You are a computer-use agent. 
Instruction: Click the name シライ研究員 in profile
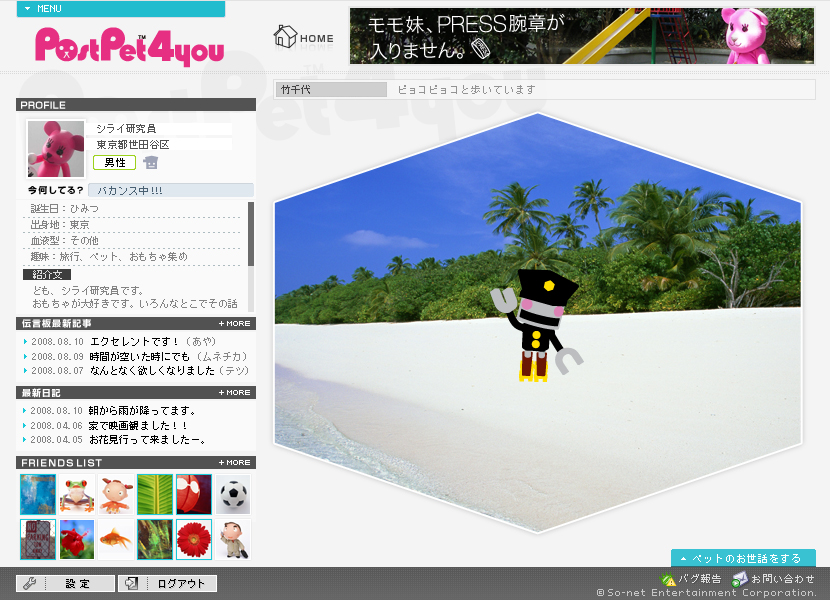(x=127, y=128)
